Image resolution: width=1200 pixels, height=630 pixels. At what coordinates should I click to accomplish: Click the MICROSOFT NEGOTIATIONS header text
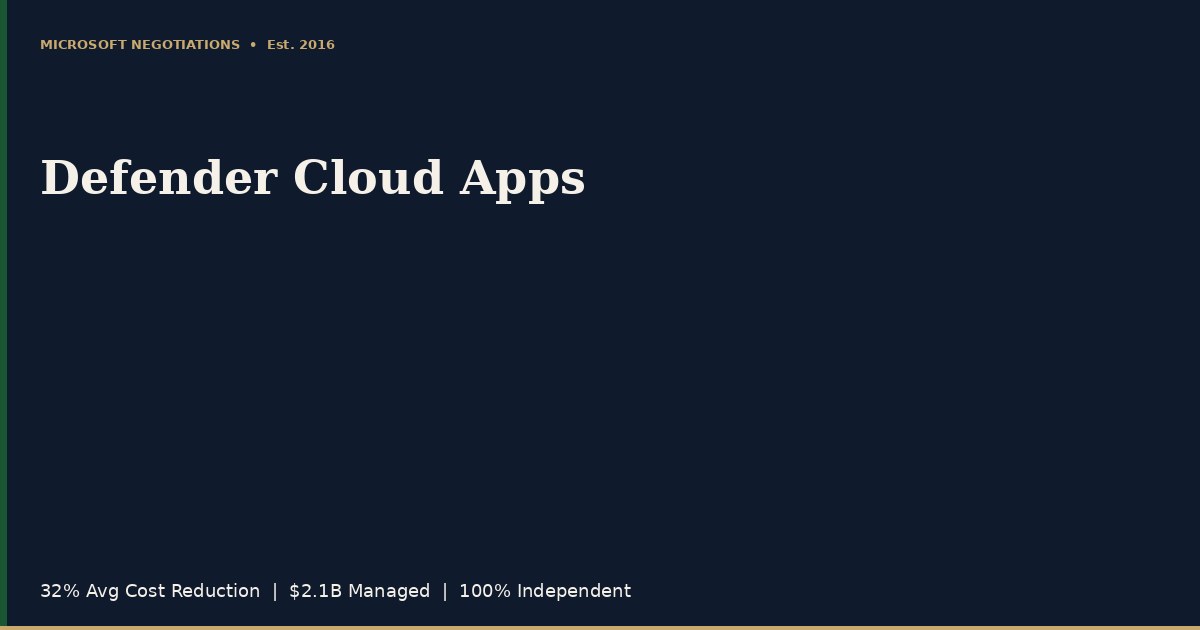tap(140, 45)
